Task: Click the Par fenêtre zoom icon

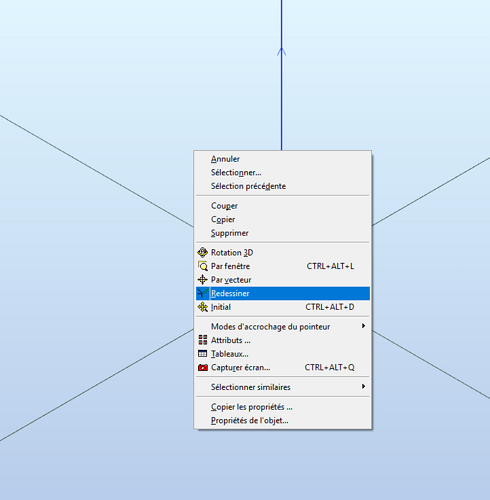Action: (x=202, y=266)
